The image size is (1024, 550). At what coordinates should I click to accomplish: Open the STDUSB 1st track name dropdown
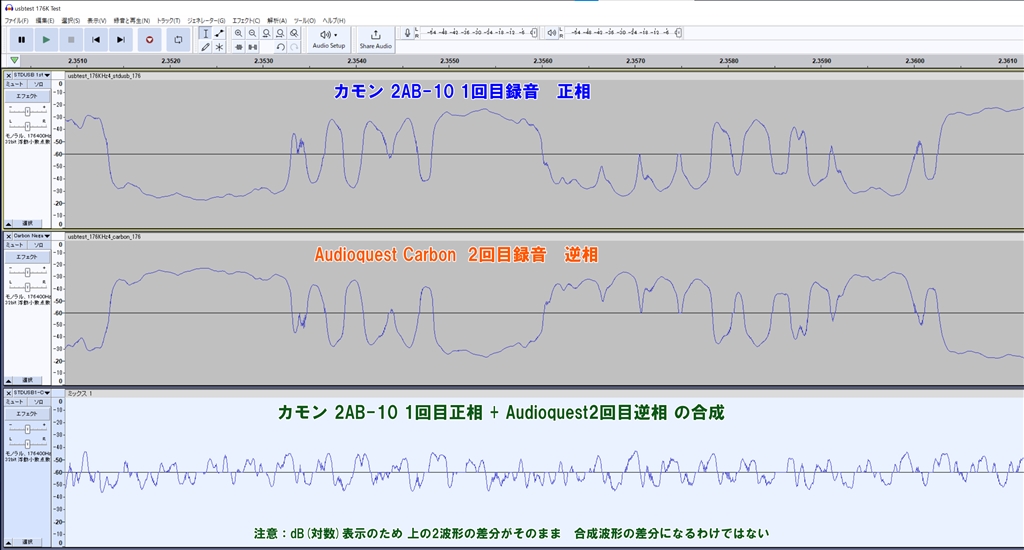click(32, 76)
